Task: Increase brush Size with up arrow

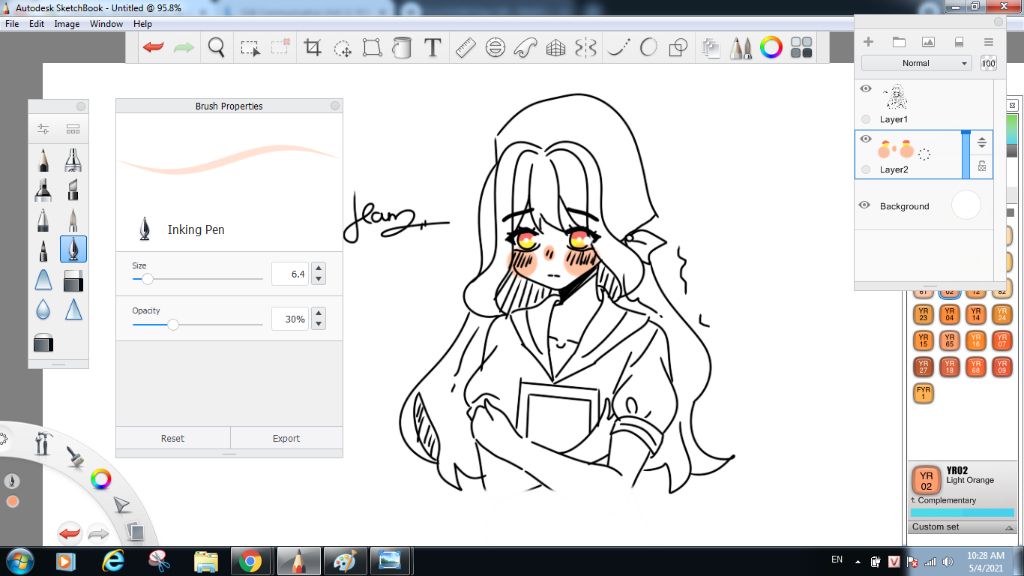Action: pos(319,268)
